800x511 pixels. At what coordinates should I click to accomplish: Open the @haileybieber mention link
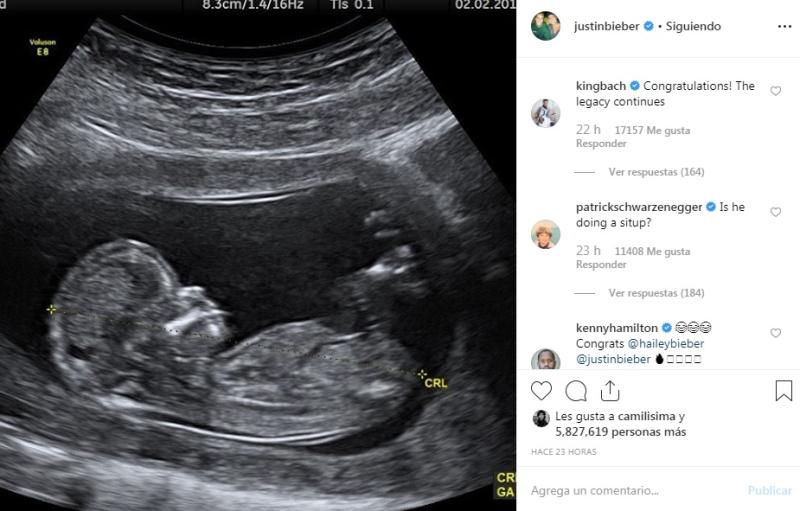[666, 344]
